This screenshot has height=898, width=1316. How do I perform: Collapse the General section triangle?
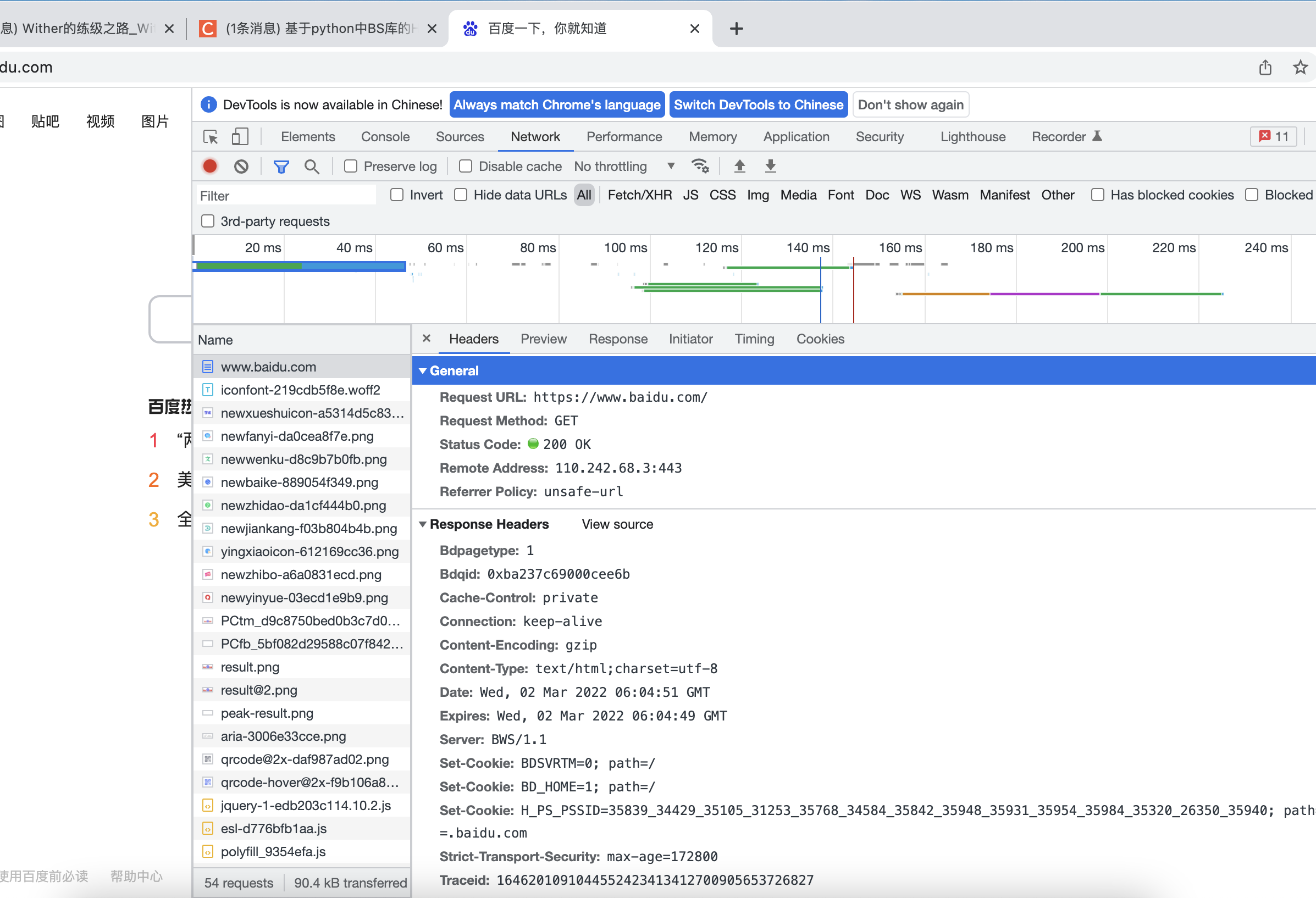click(x=422, y=370)
